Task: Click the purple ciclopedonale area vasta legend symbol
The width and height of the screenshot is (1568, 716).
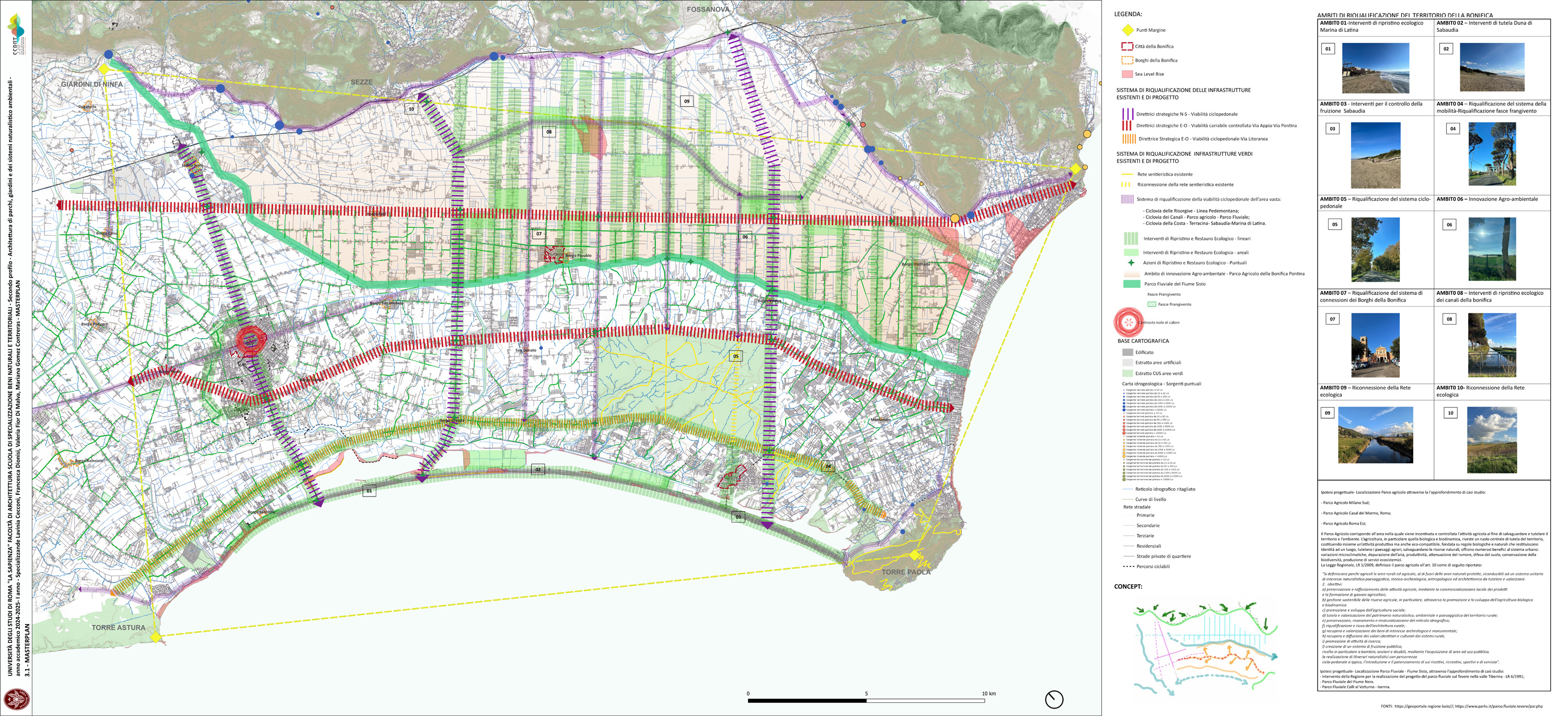Action: tap(1127, 199)
